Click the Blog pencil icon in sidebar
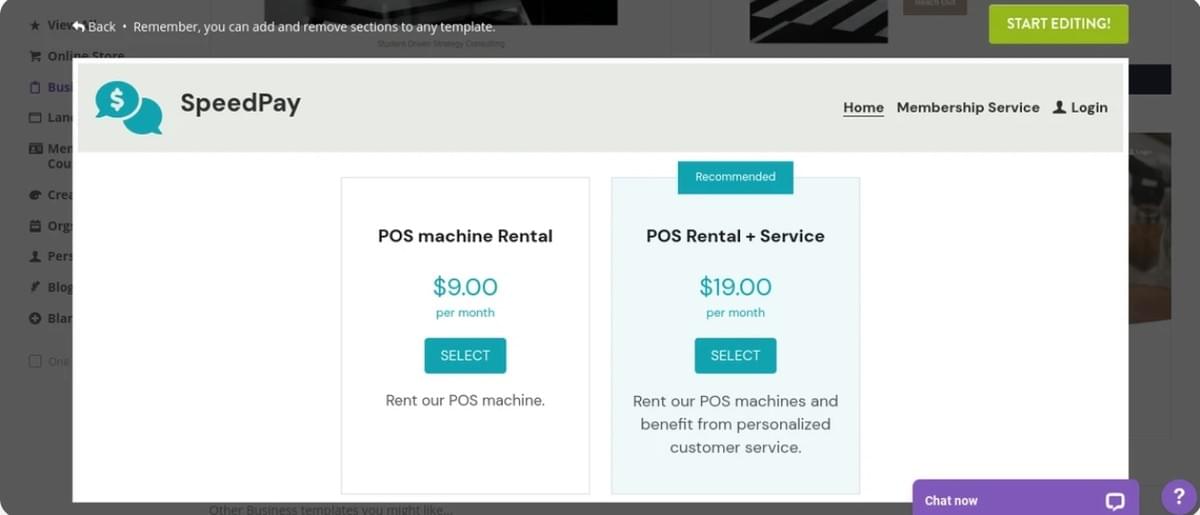Viewport: 1200px width, 515px height. (x=36, y=287)
